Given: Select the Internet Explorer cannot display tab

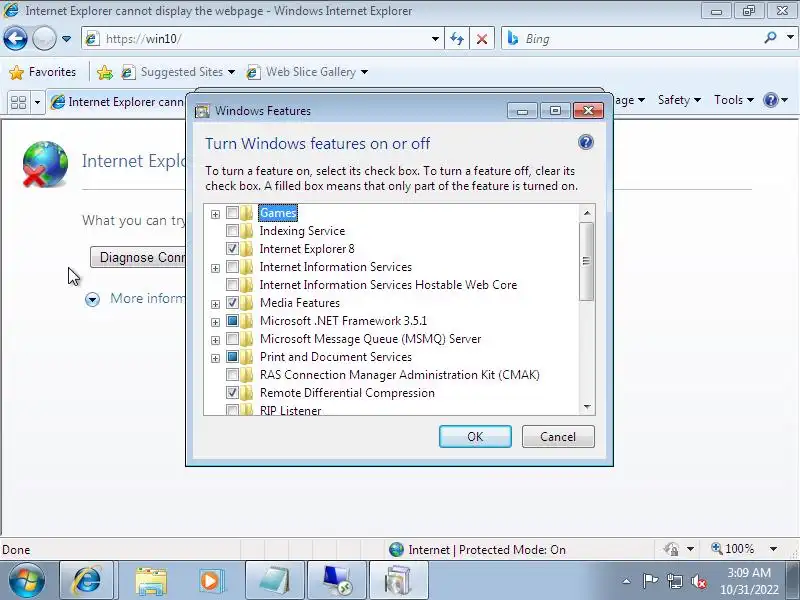Looking at the screenshot, I should (x=117, y=102).
